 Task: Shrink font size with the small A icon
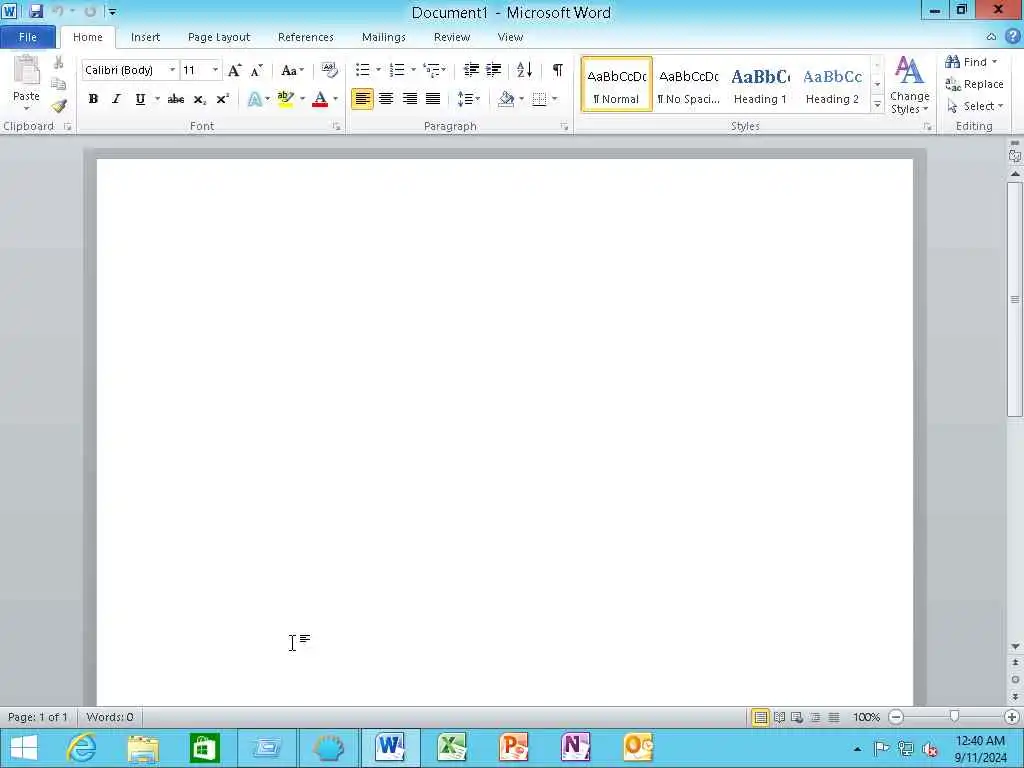[257, 70]
